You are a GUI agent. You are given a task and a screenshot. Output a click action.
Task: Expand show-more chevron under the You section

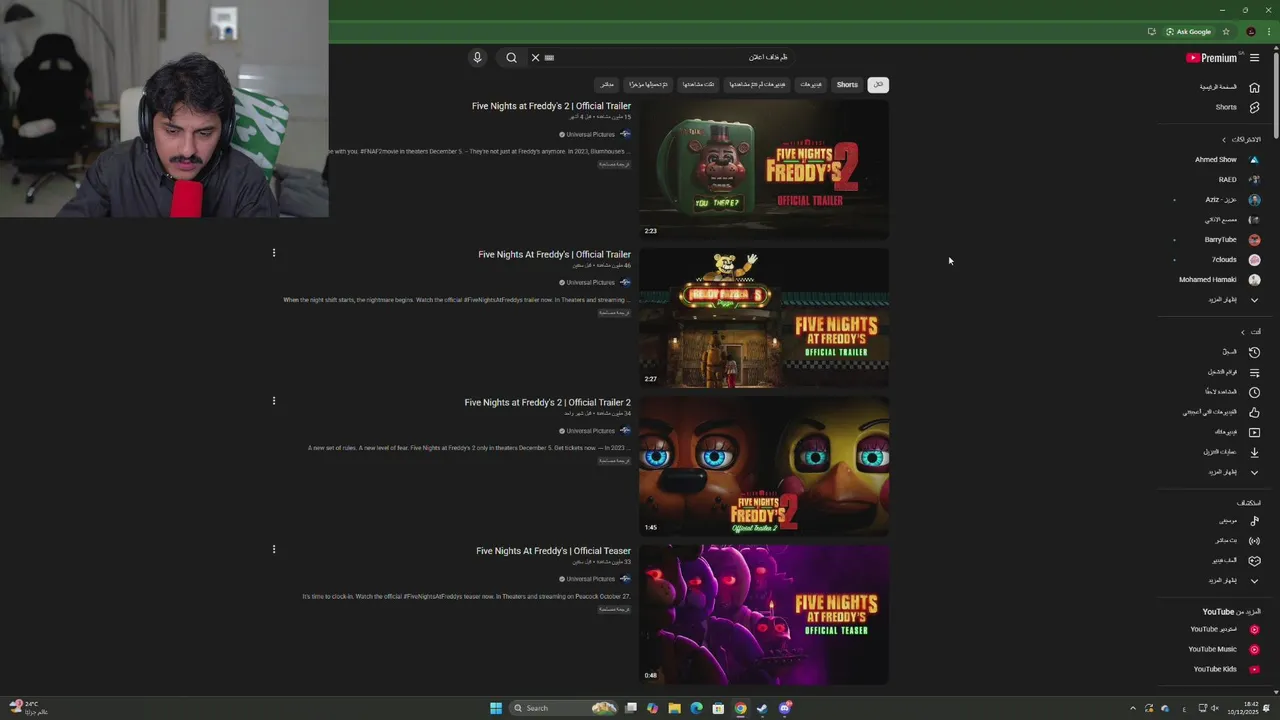1254,472
